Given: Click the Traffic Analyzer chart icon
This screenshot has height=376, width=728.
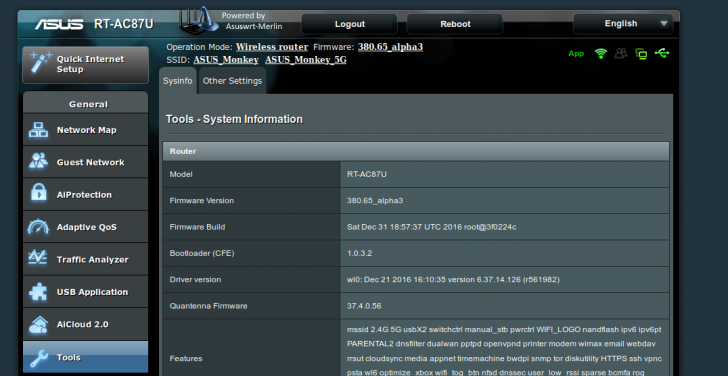Looking at the screenshot, I should pyautogui.click(x=38, y=258).
